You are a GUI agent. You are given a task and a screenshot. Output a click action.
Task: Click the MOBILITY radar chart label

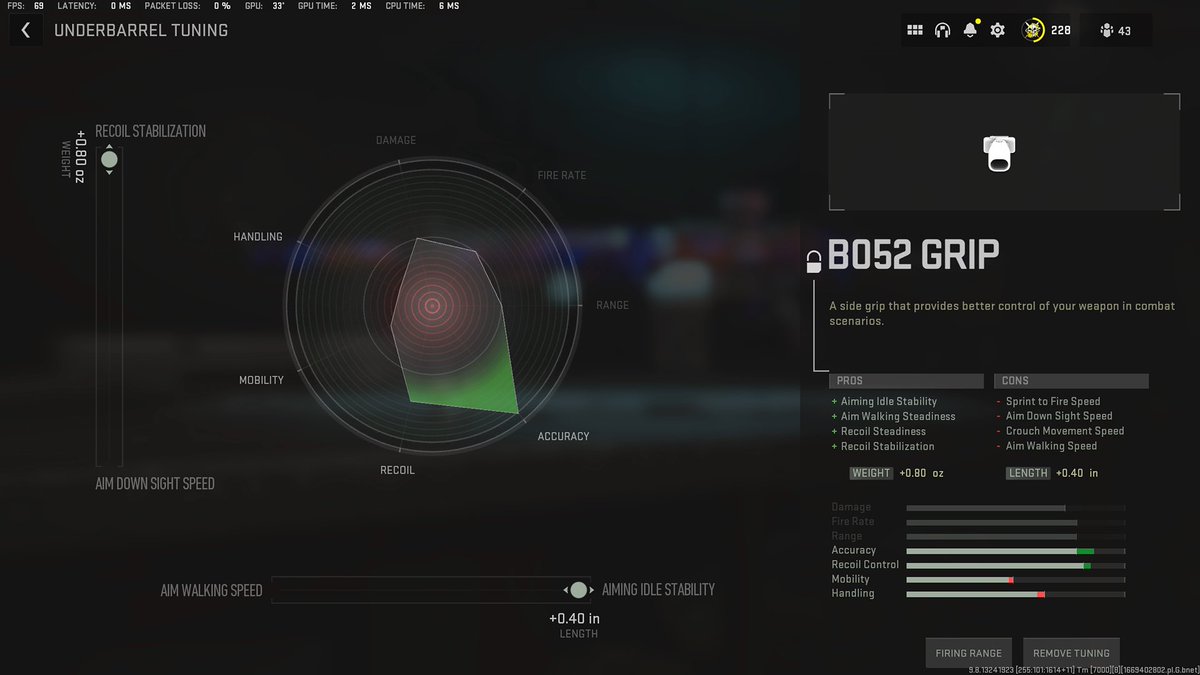coord(261,380)
